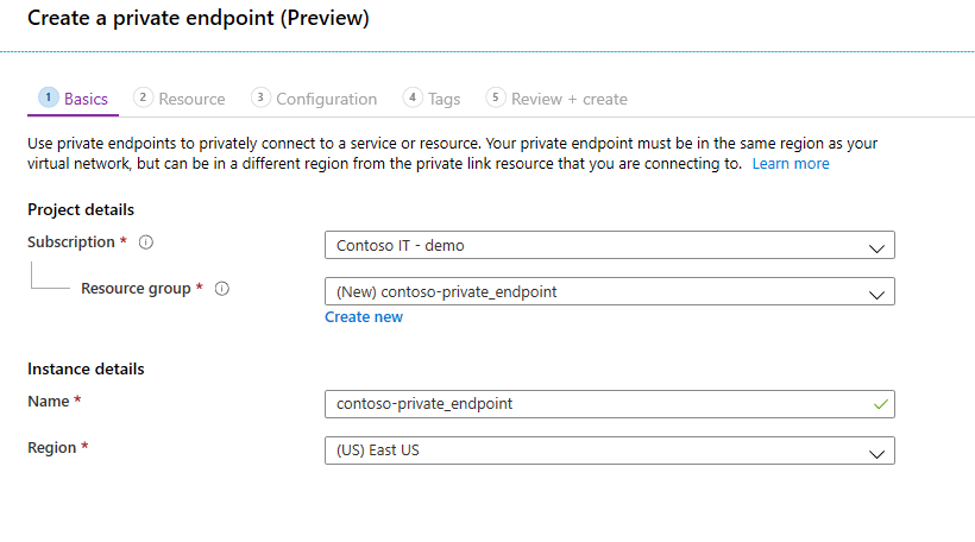
Task: Jump to Review + create tab
Action: (x=569, y=99)
